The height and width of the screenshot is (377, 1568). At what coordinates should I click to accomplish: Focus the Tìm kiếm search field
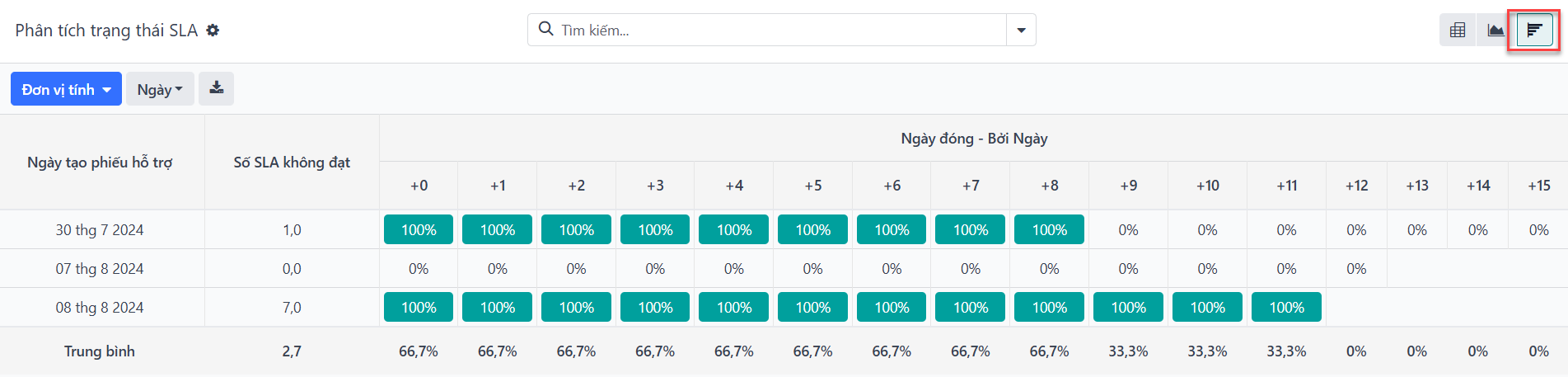tap(782, 31)
